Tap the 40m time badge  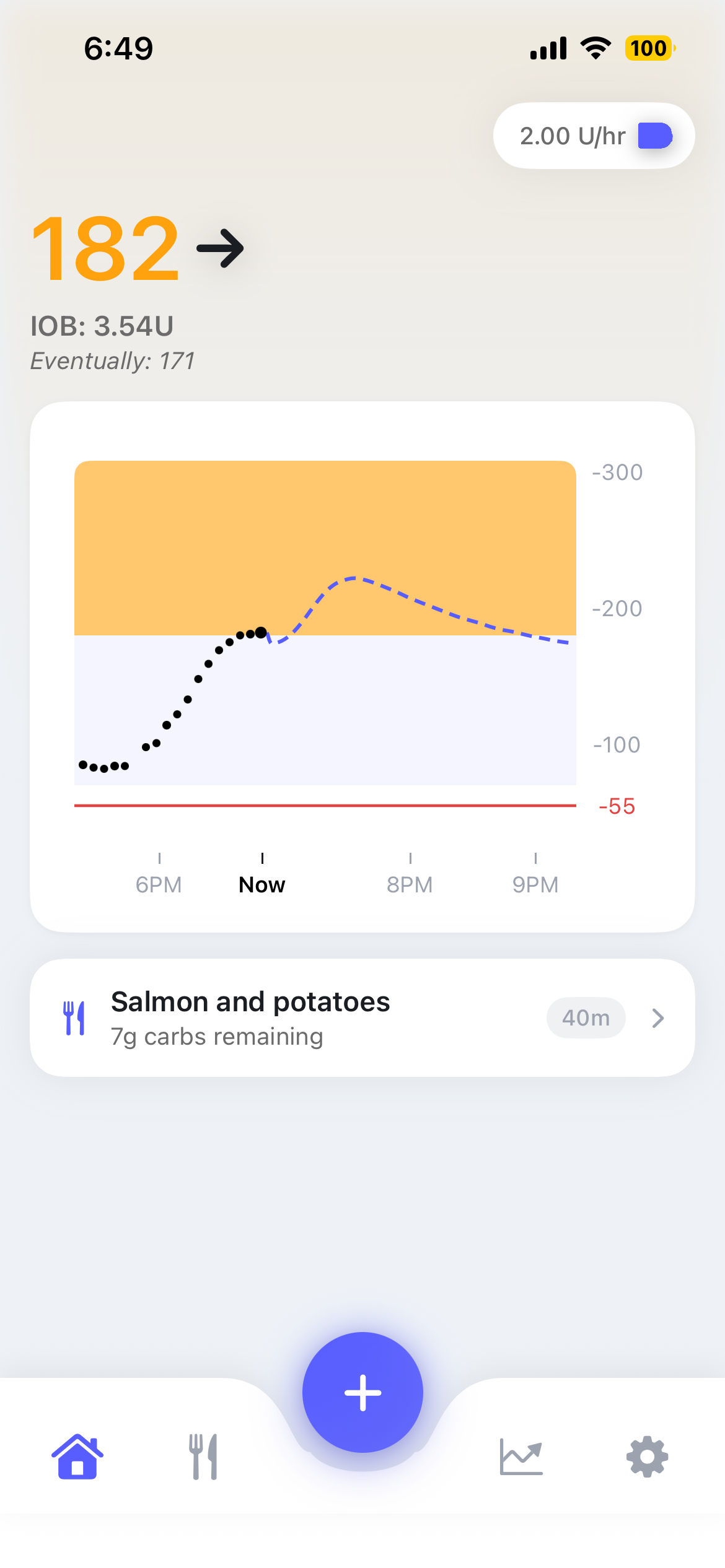click(x=586, y=1017)
